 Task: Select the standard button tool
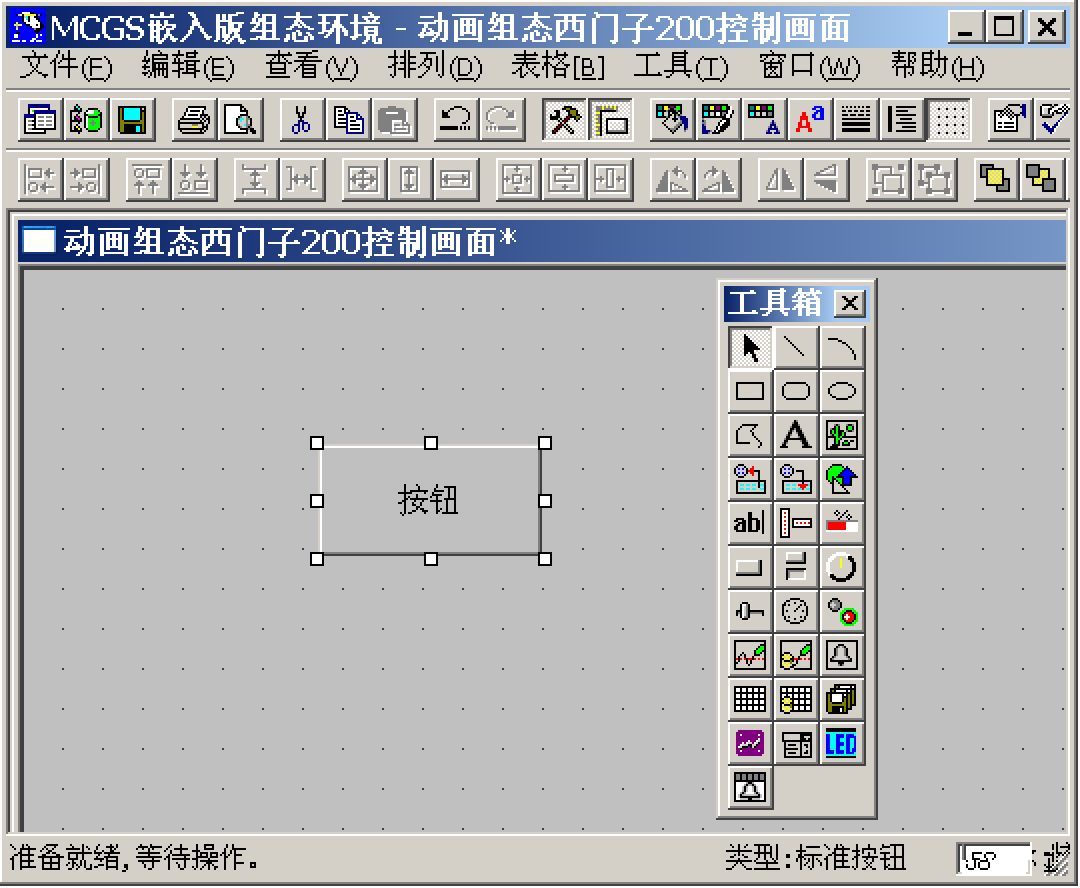coord(750,568)
